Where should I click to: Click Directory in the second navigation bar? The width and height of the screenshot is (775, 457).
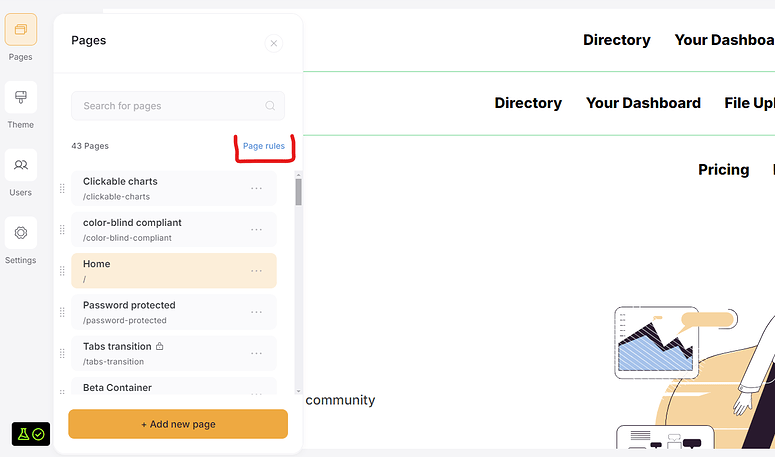[x=528, y=103]
